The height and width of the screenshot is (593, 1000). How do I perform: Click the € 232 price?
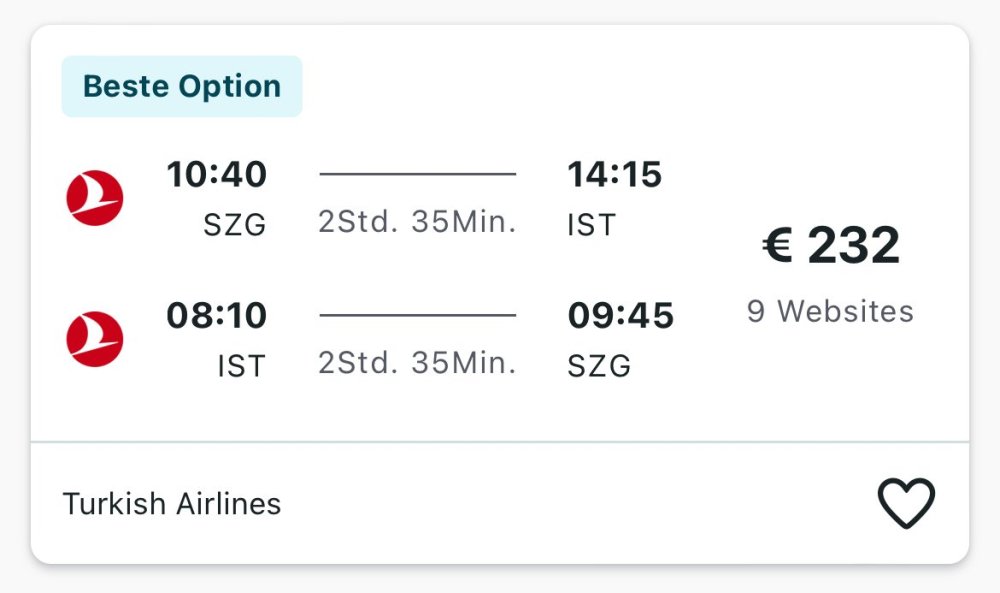click(831, 246)
